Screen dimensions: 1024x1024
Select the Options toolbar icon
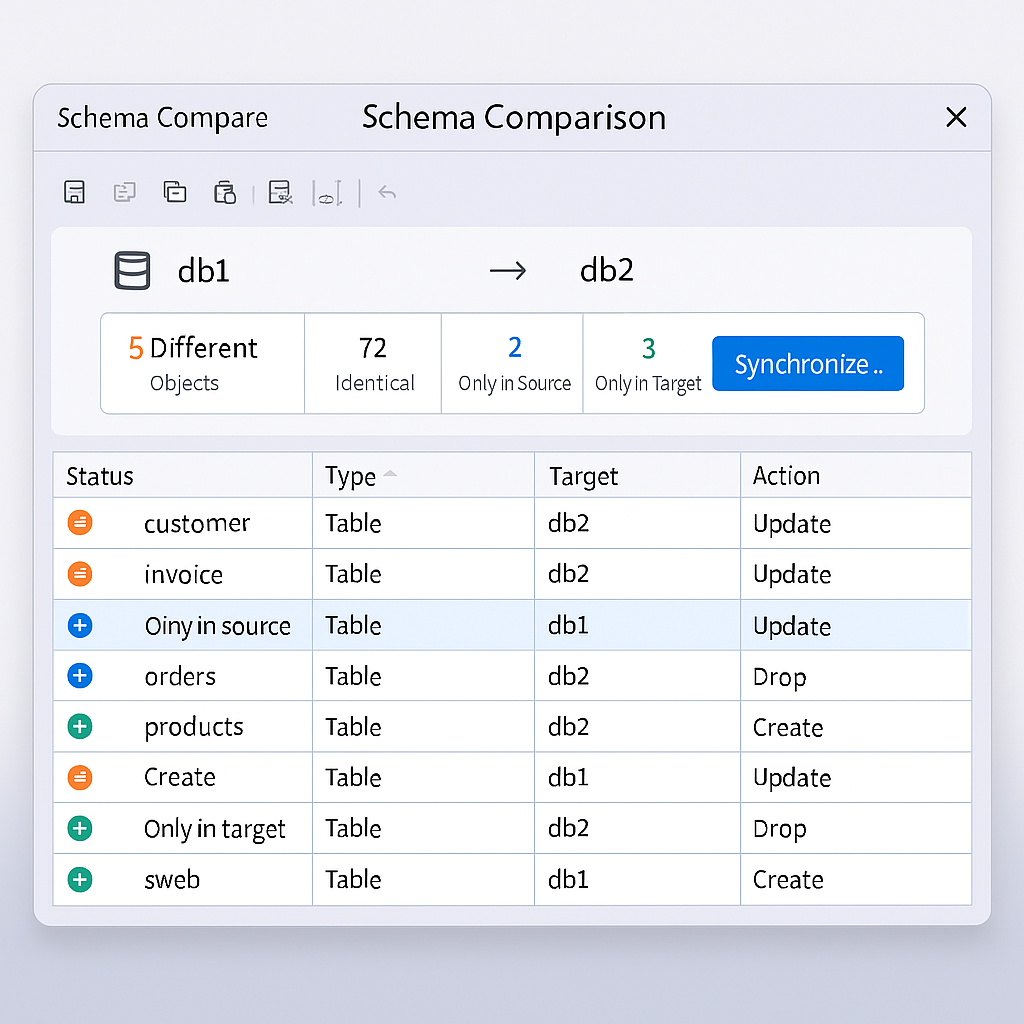[x=330, y=192]
